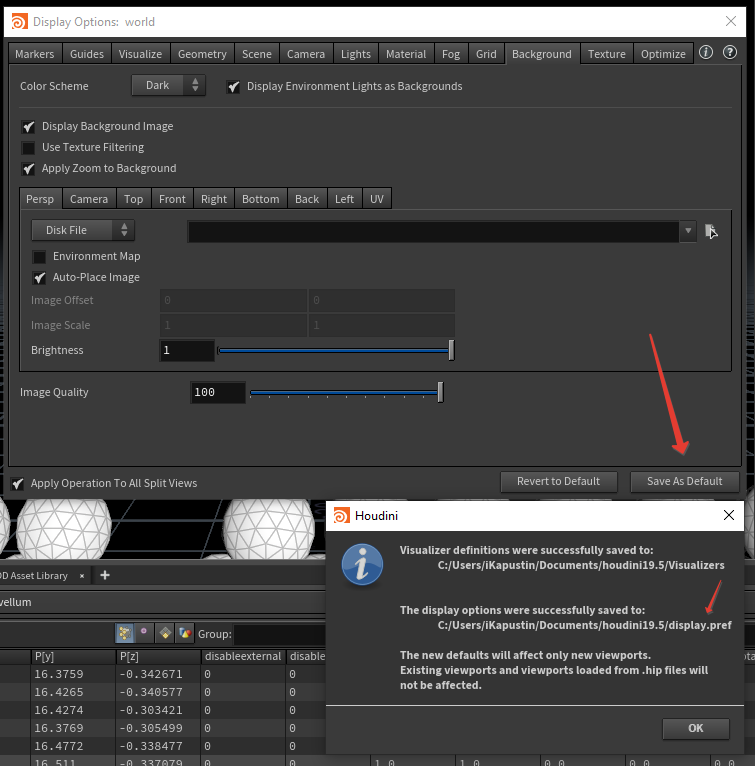The width and height of the screenshot is (755, 766).
Task: Open the Disk File source dropdown
Action: tap(82, 230)
